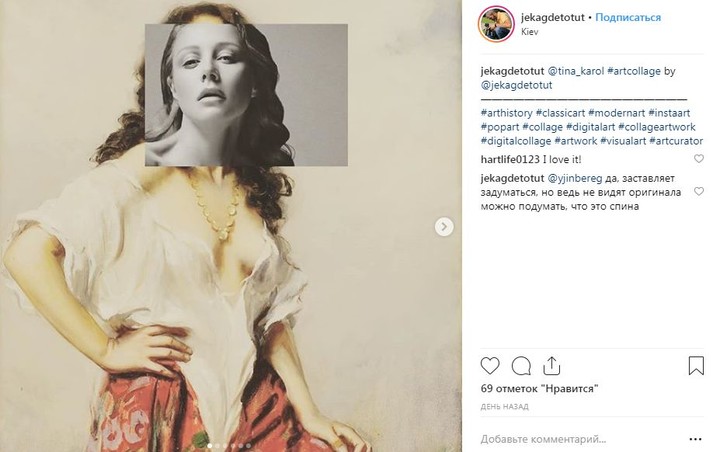Open the #arthistory hashtag
The width and height of the screenshot is (713, 452).
click(x=506, y=112)
